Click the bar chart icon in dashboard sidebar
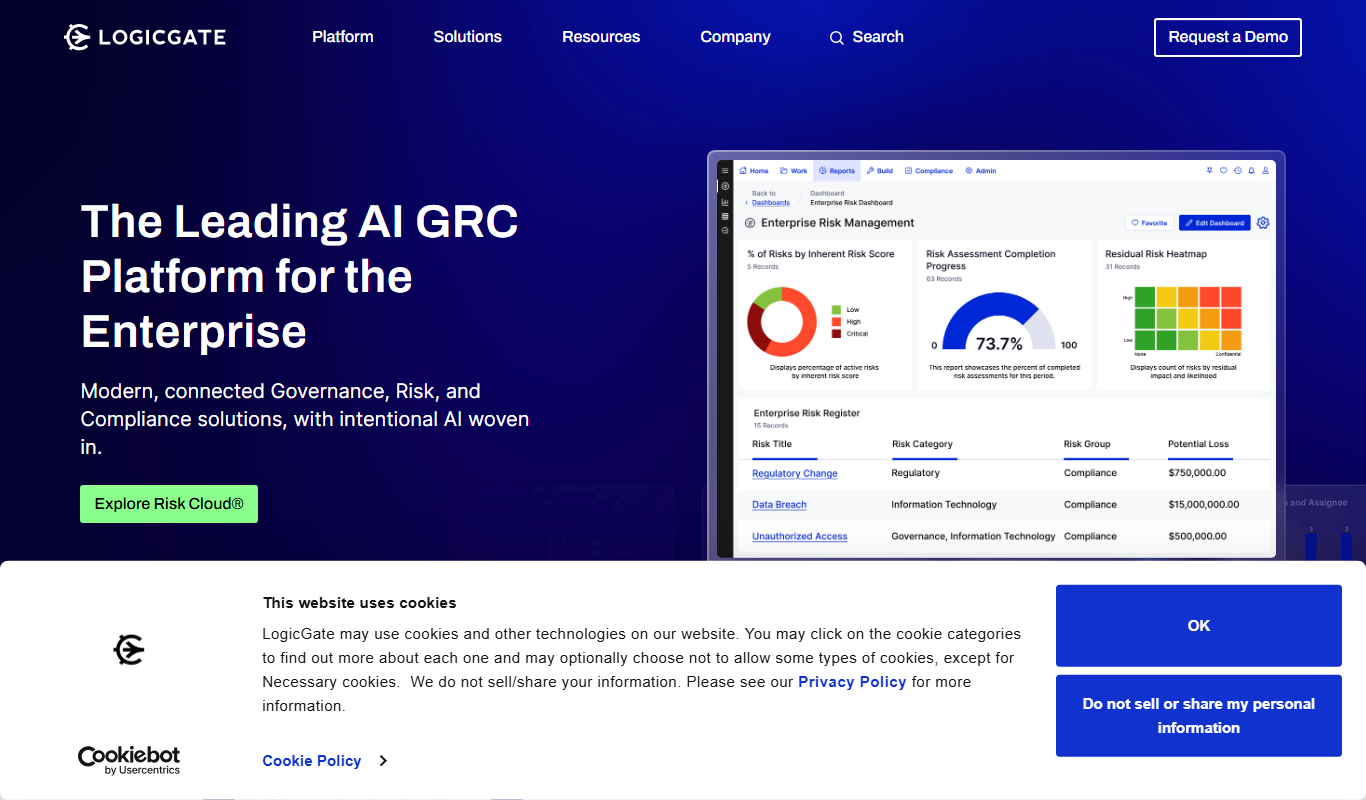The width and height of the screenshot is (1366, 800). tap(725, 202)
